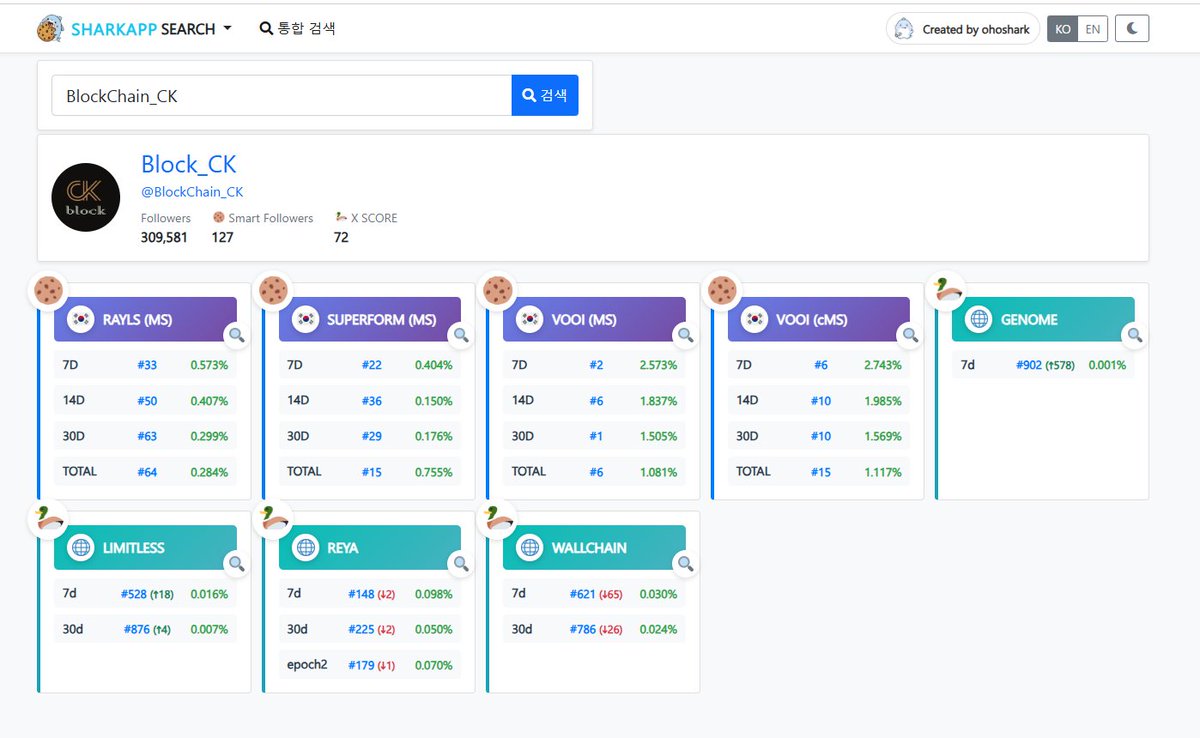This screenshot has height=738, width=1200.
Task: Click rank #22 in SUPERFORM 7D row
Action: click(x=372, y=365)
